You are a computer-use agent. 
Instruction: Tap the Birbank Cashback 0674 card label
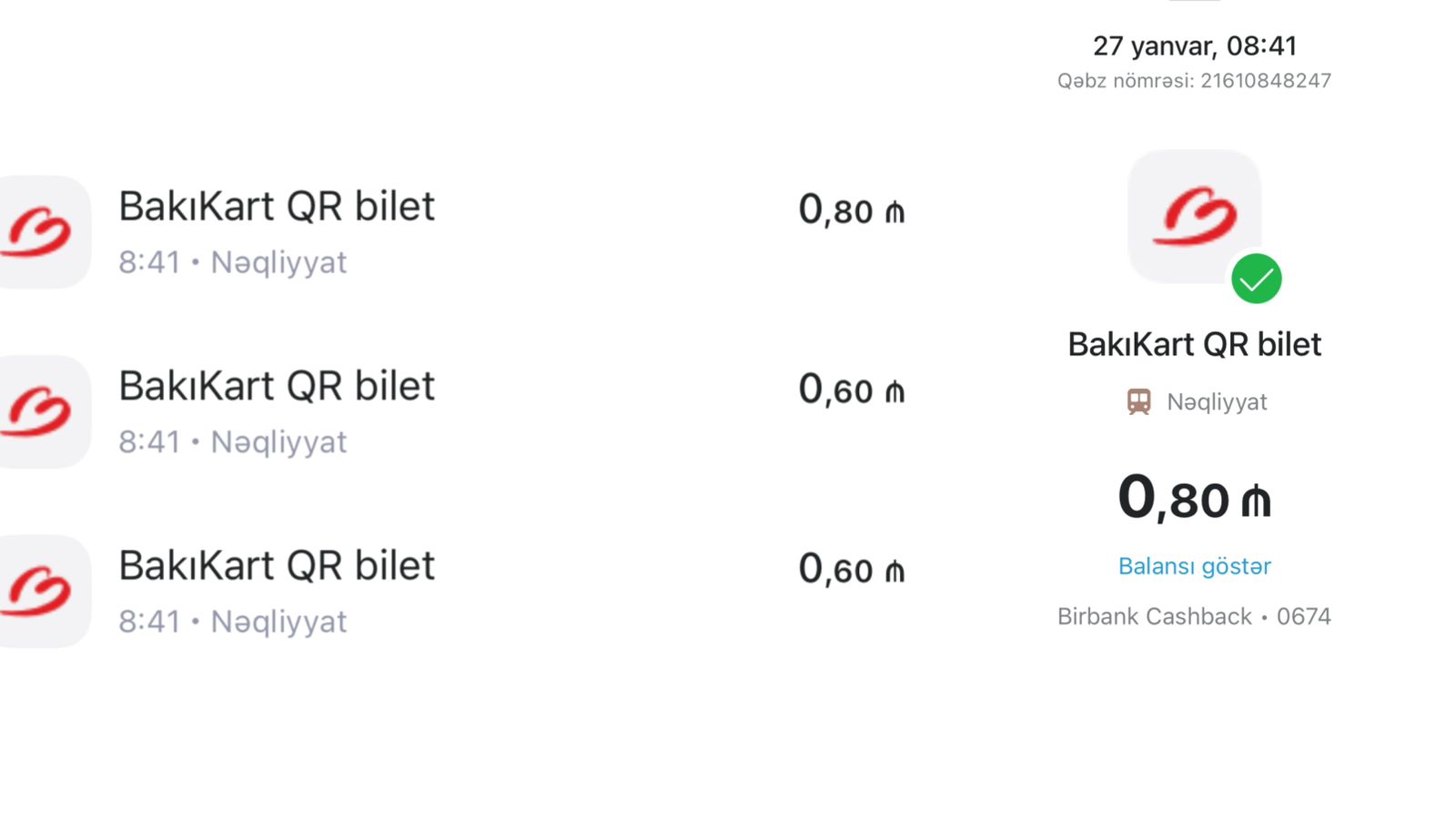pyautogui.click(x=1194, y=616)
